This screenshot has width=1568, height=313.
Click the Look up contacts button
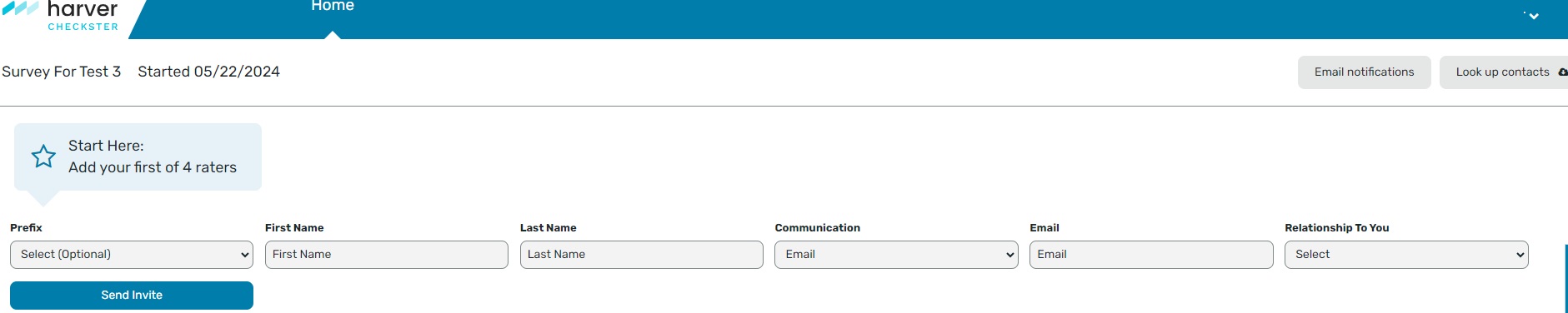click(1504, 72)
